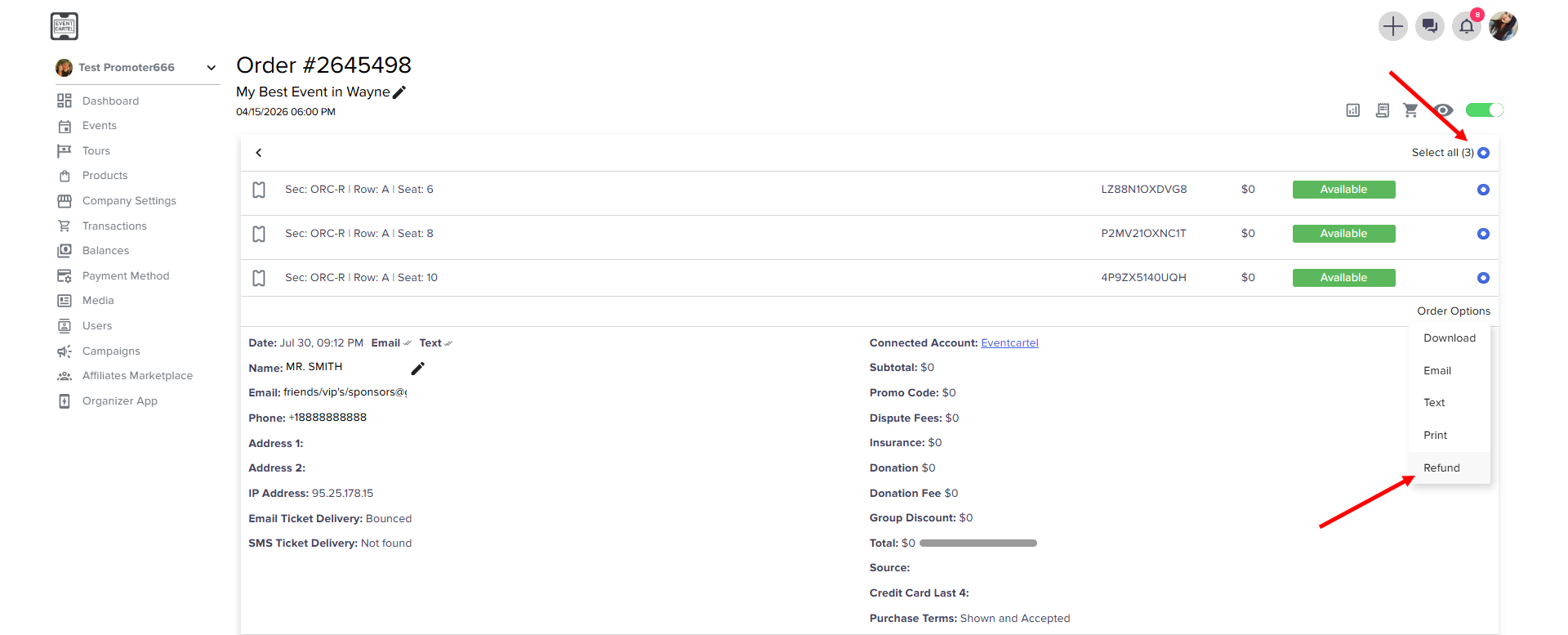The height and width of the screenshot is (635, 1568).
Task: Click ticket icon for Seat 10 row
Action: point(259,278)
